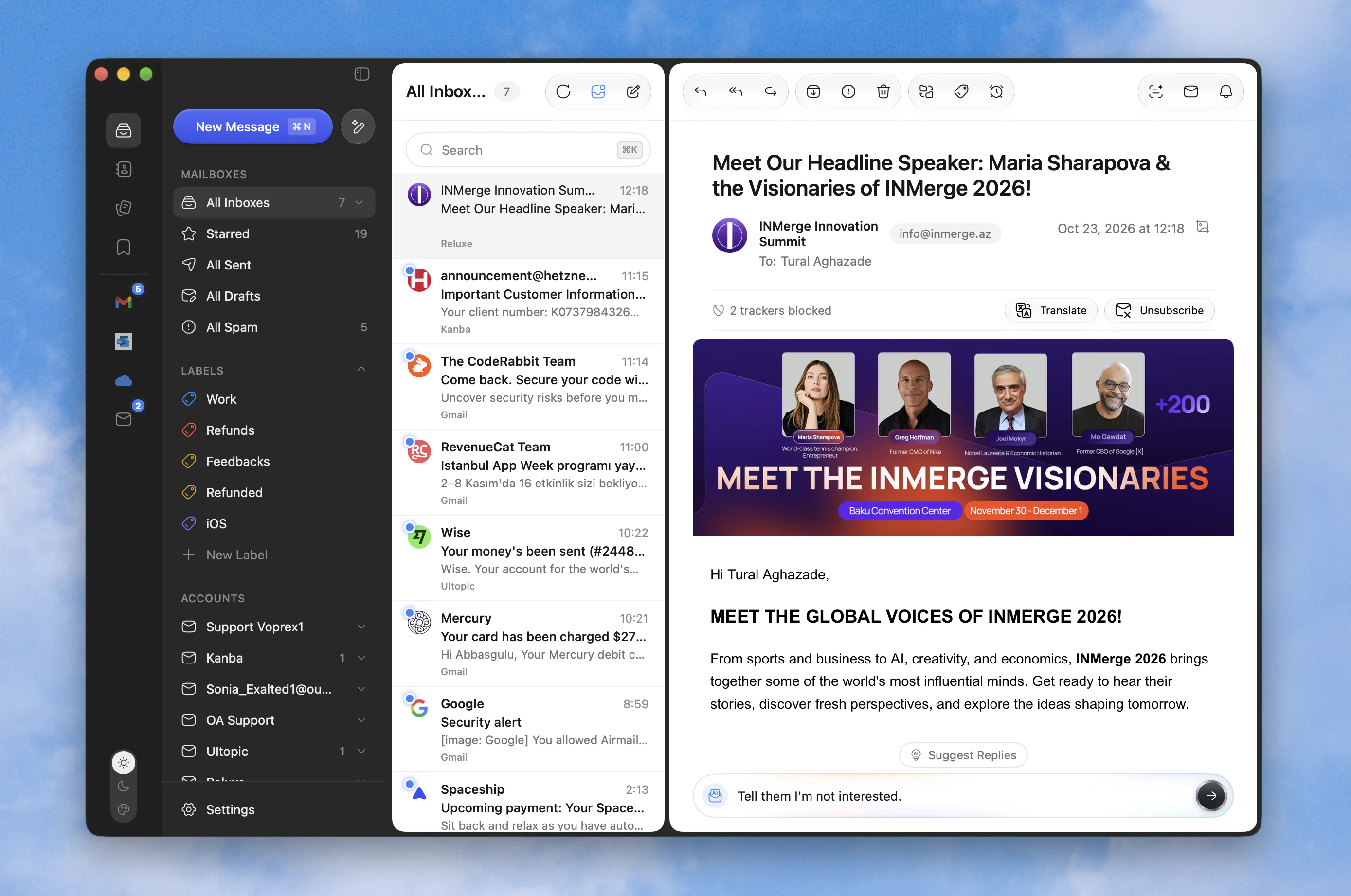Click the New Message button
The height and width of the screenshot is (896, 1351).
(x=252, y=126)
